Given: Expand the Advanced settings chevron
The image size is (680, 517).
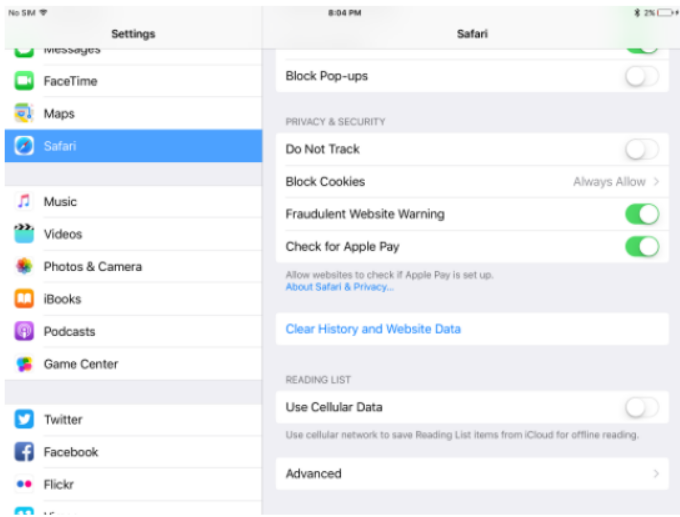Looking at the screenshot, I should (x=656, y=474).
